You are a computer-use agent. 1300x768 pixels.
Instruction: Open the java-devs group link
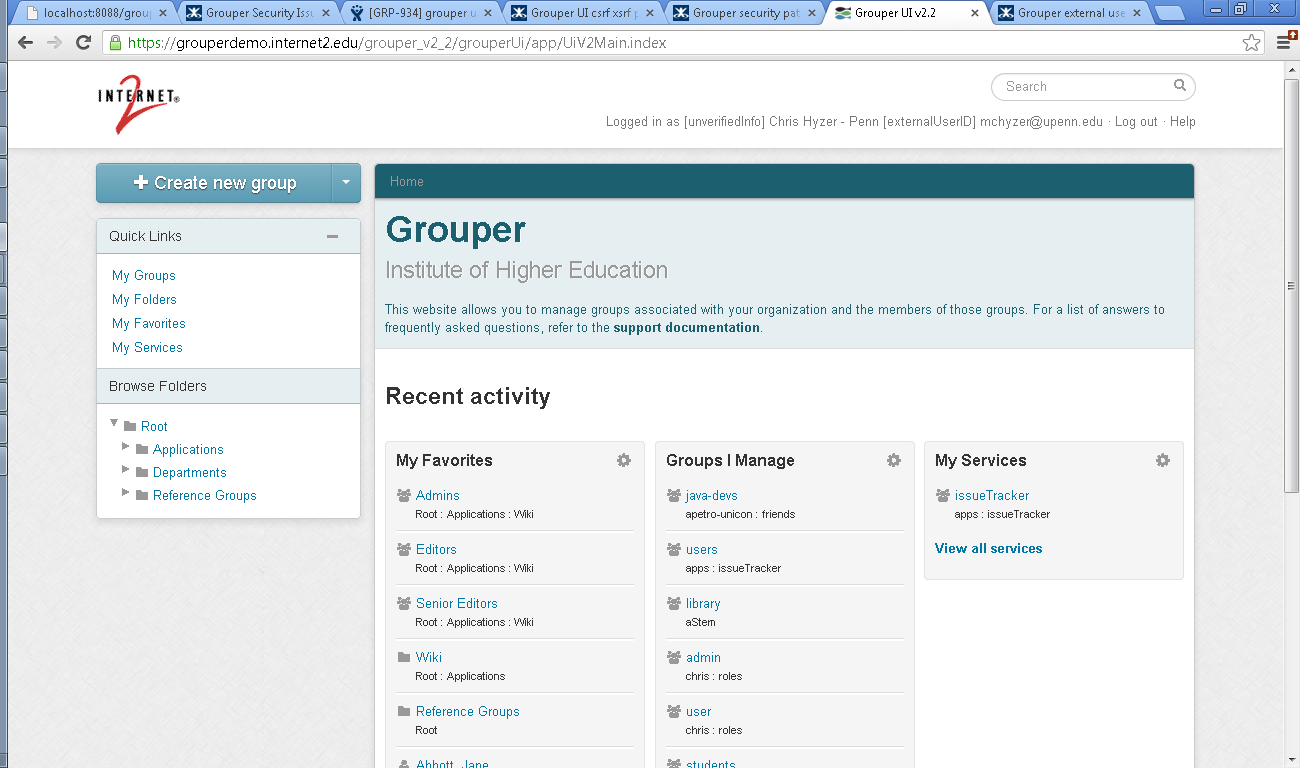712,495
